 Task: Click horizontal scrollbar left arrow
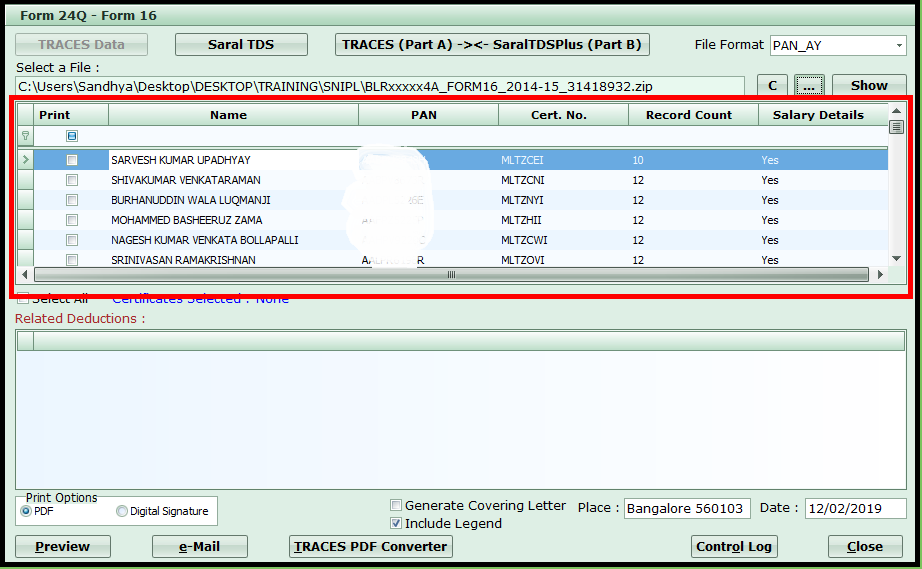coord(24,275)
